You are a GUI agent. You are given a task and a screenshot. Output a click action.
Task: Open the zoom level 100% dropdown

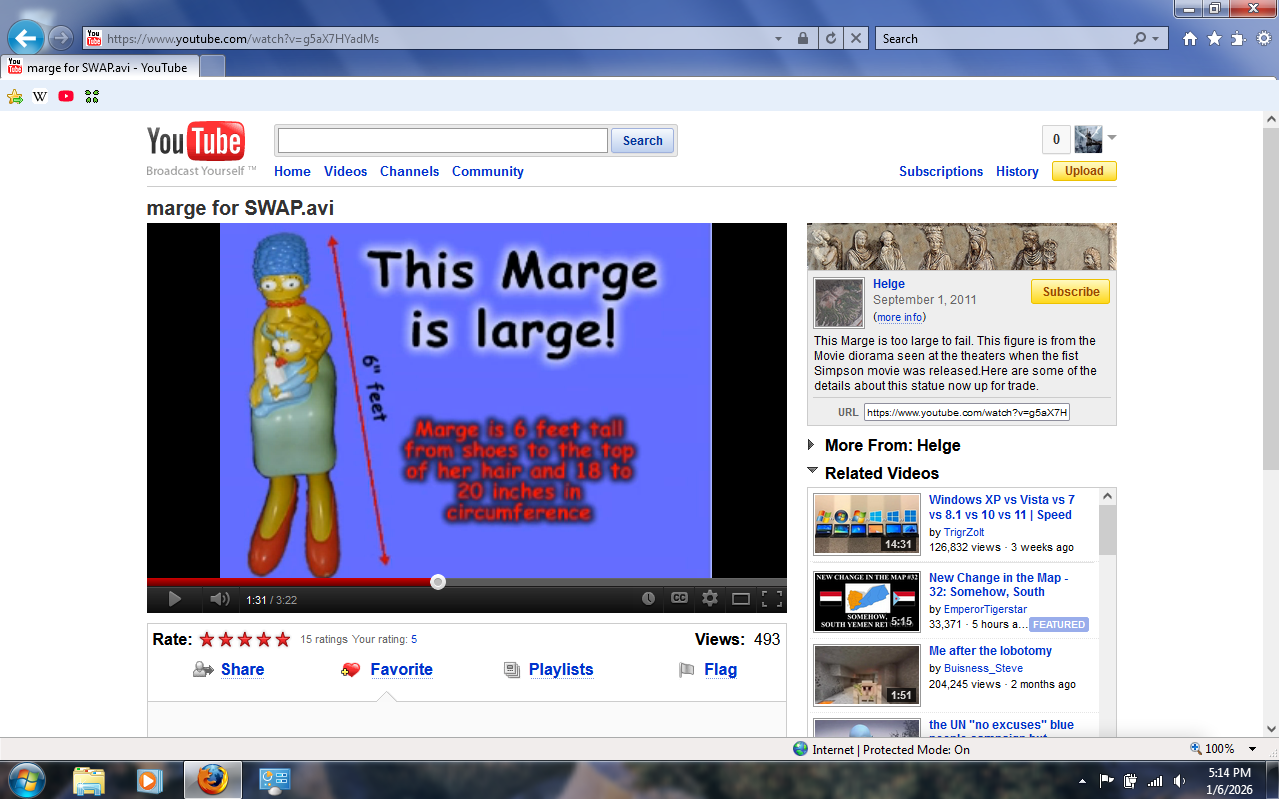coord(1253,749)
